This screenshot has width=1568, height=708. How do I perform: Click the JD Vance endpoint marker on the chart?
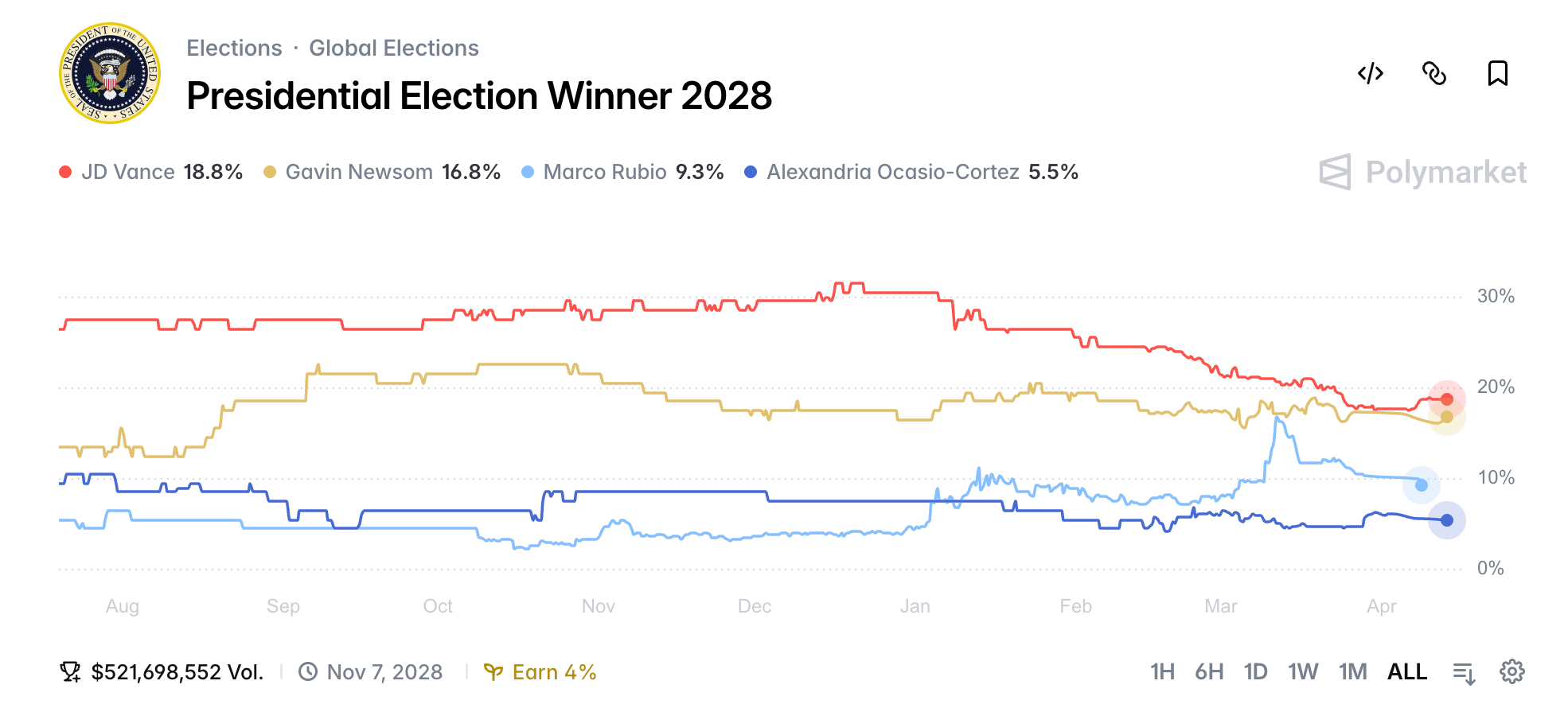point(1447,398)
